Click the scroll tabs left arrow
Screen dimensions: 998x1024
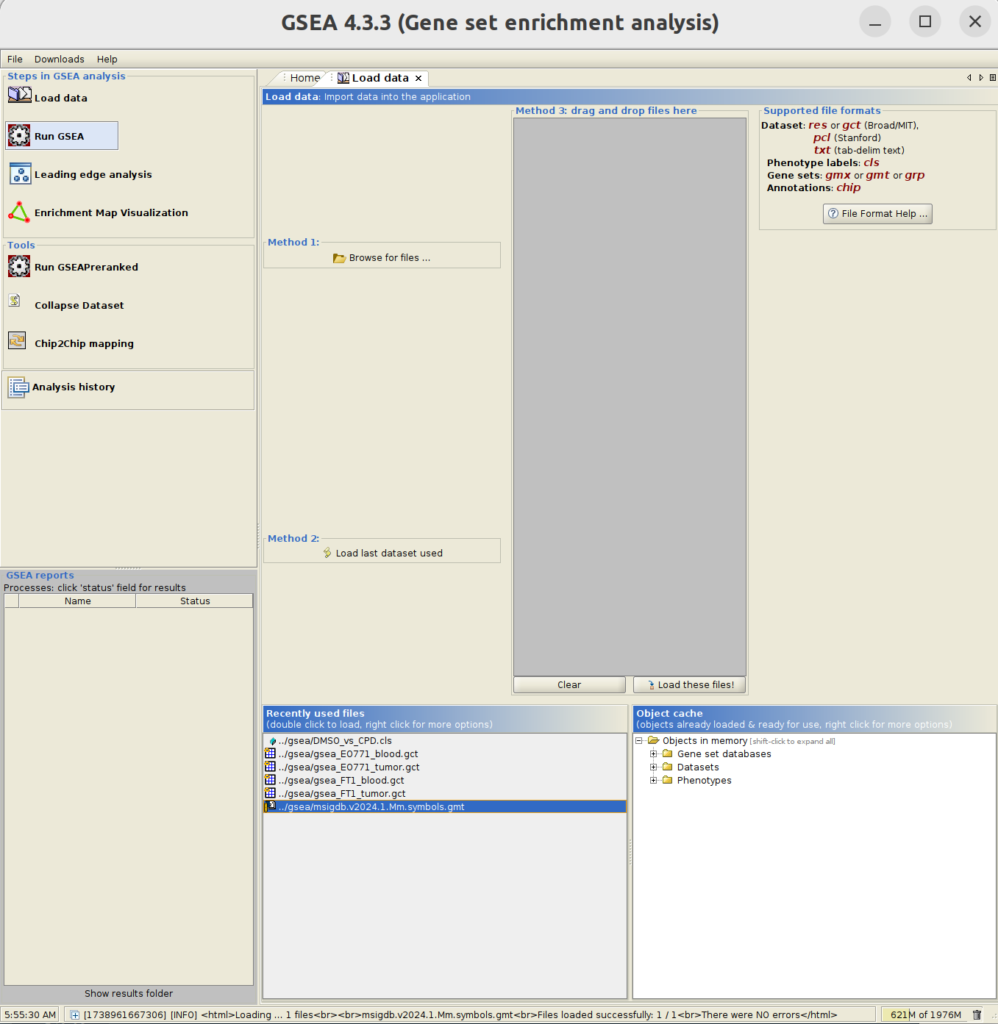pos(969,78)
